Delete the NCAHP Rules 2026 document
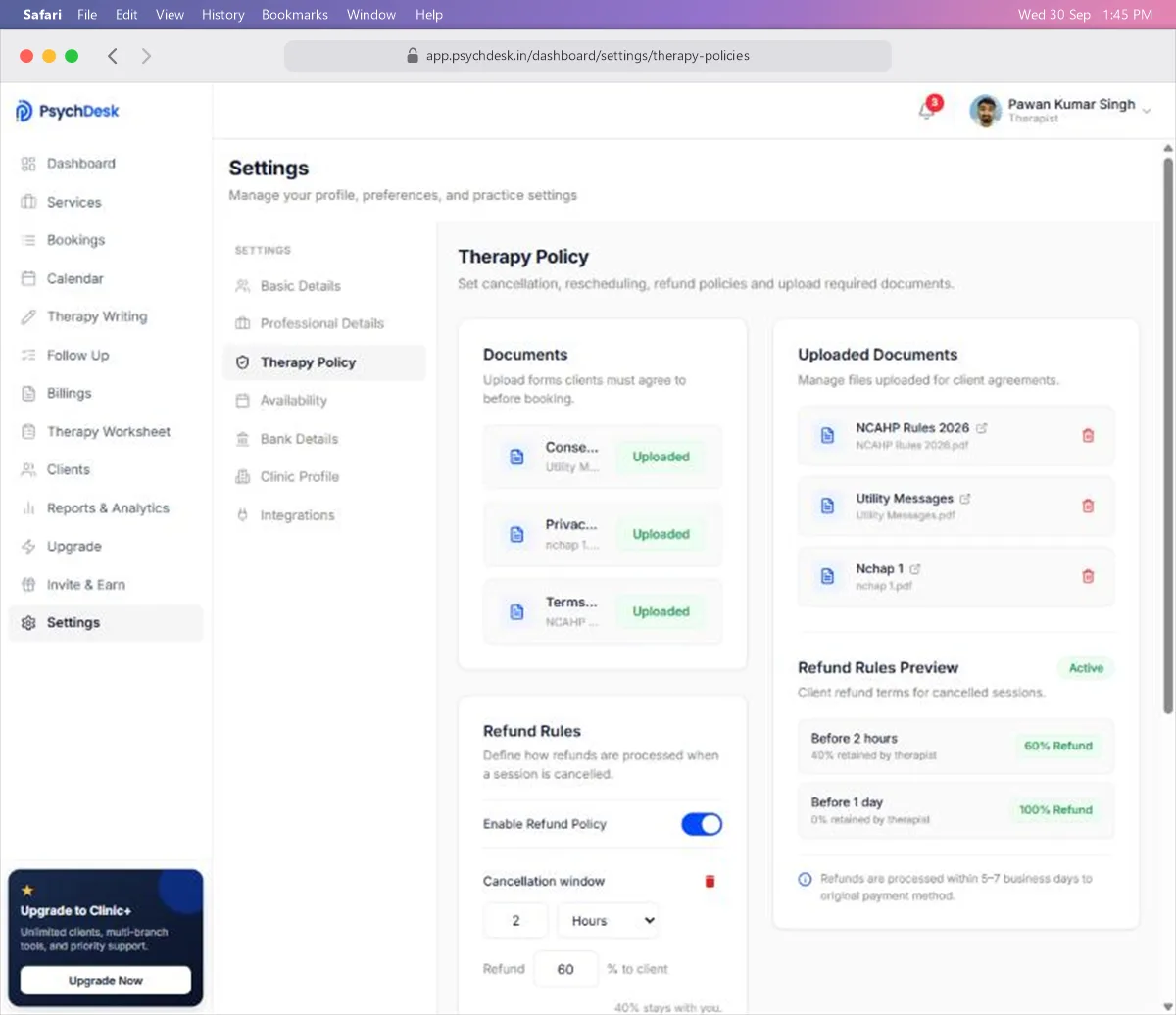The image size is (1176, 1015). coord(1088,436)
